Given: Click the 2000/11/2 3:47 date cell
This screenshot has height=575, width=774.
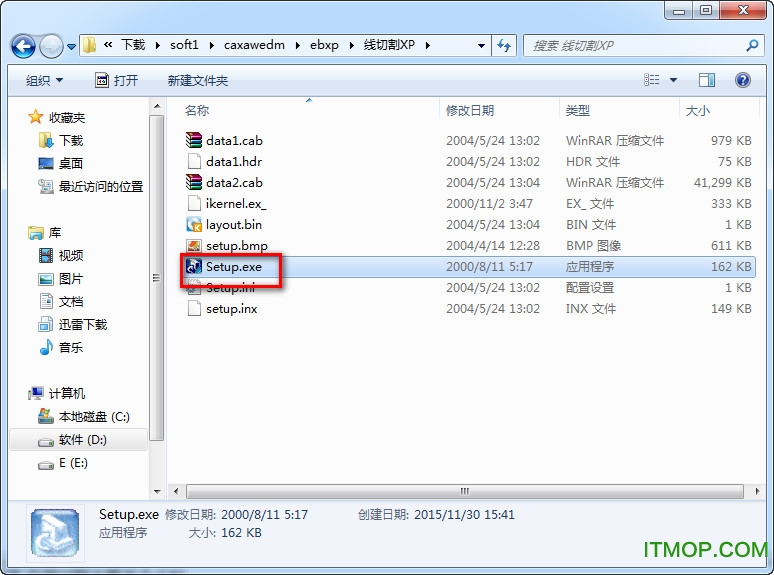Looking at the screenshot, I should 489,203.
